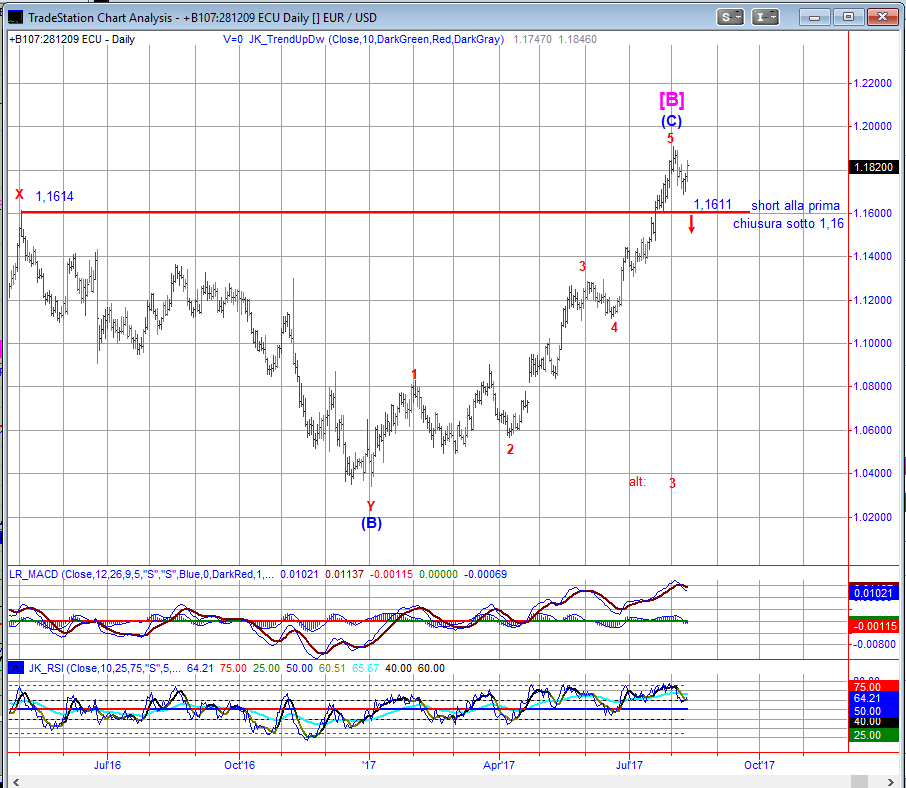Click the red wave label 2
Screen dimensions: 906x788
point(510,449)
